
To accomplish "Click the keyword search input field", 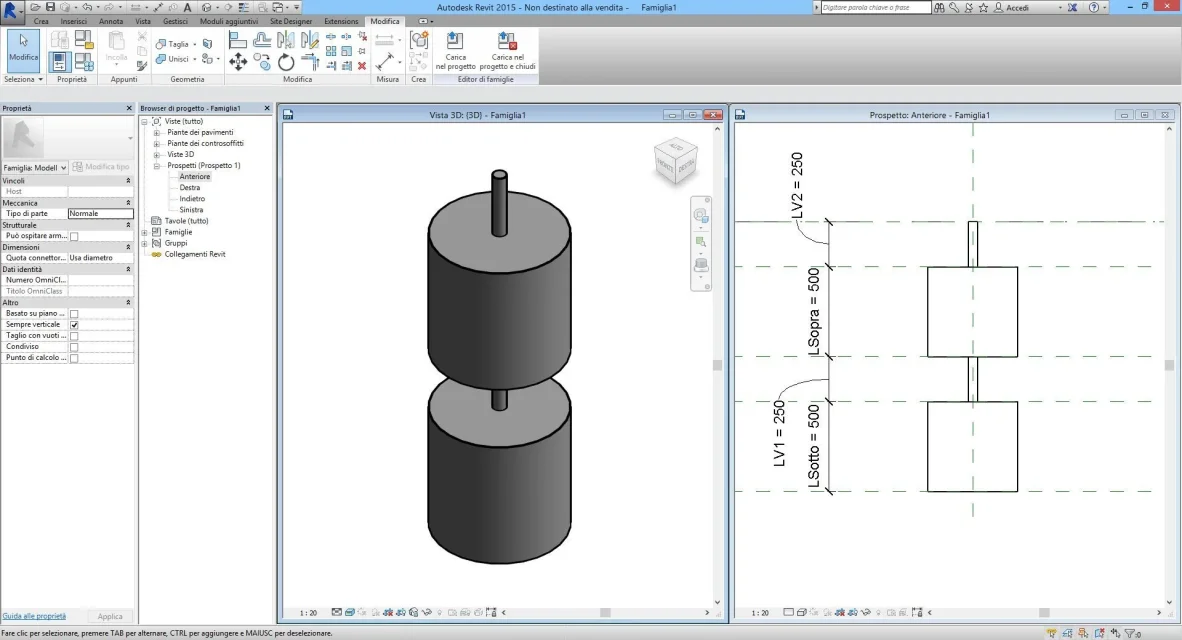I will [x=875, y=8].
